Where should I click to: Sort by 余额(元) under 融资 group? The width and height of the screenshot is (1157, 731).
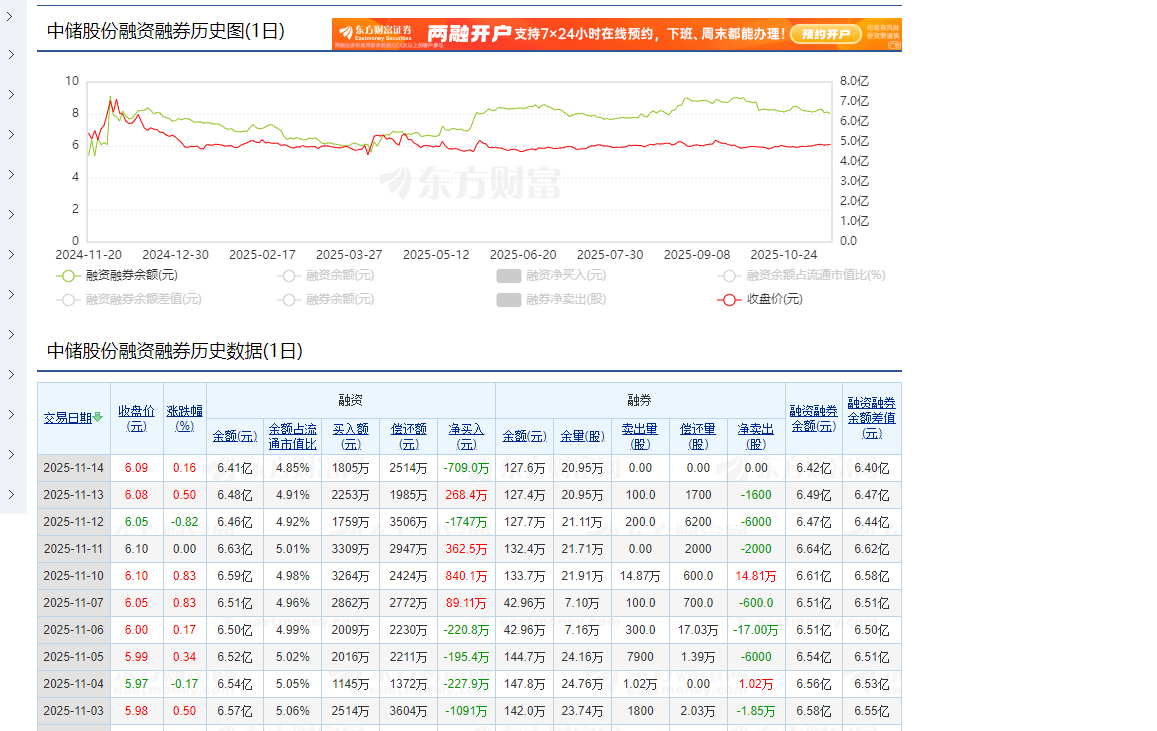(235, 436)
